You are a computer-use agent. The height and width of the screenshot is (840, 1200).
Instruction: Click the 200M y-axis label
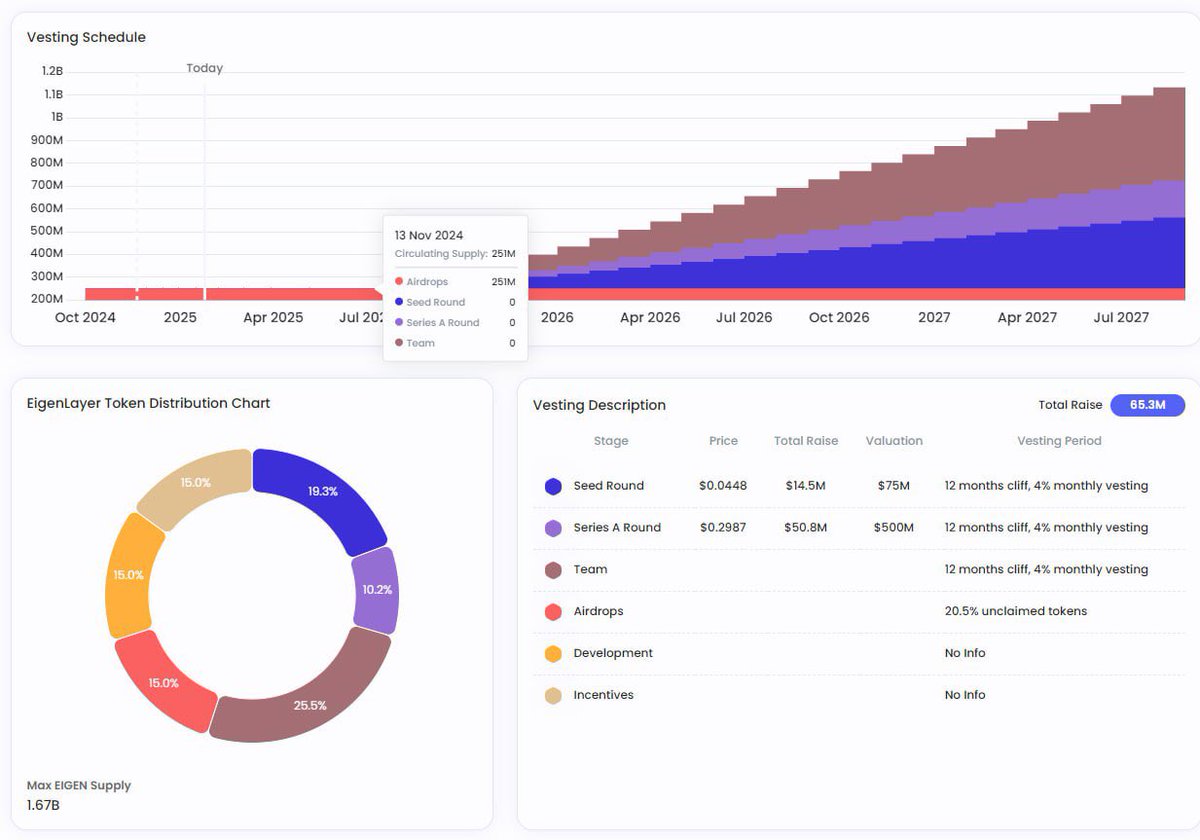(x=48, y=299)
